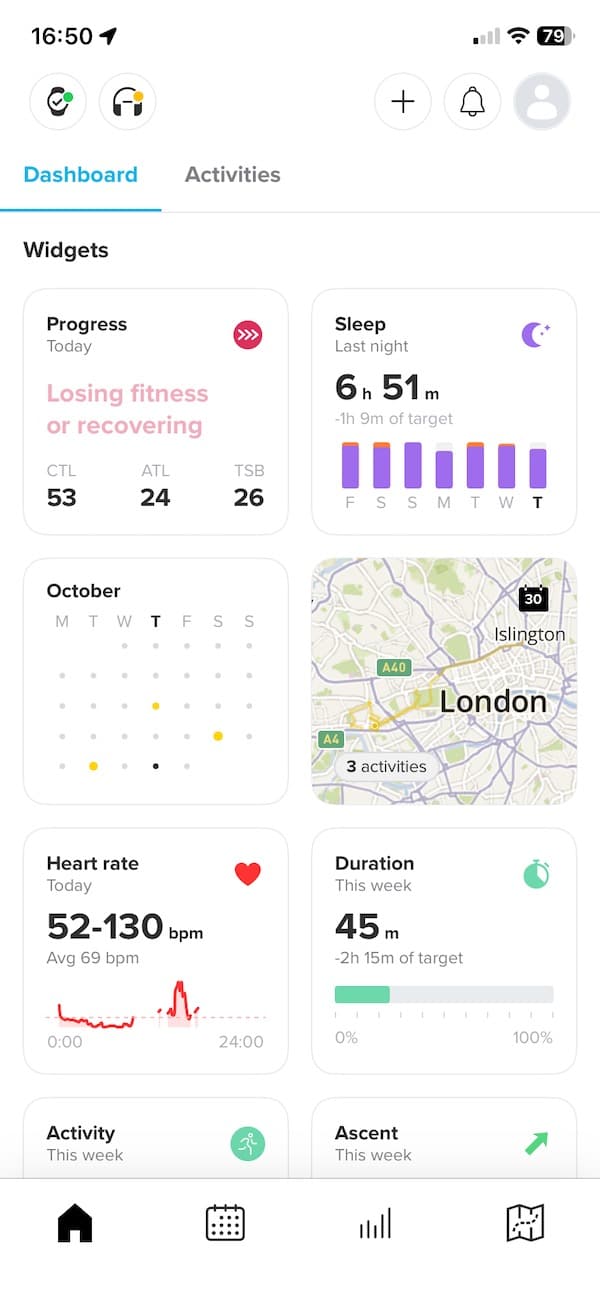Tap the "3 activities" map label
600x1299 pixels.
point(386,767)
